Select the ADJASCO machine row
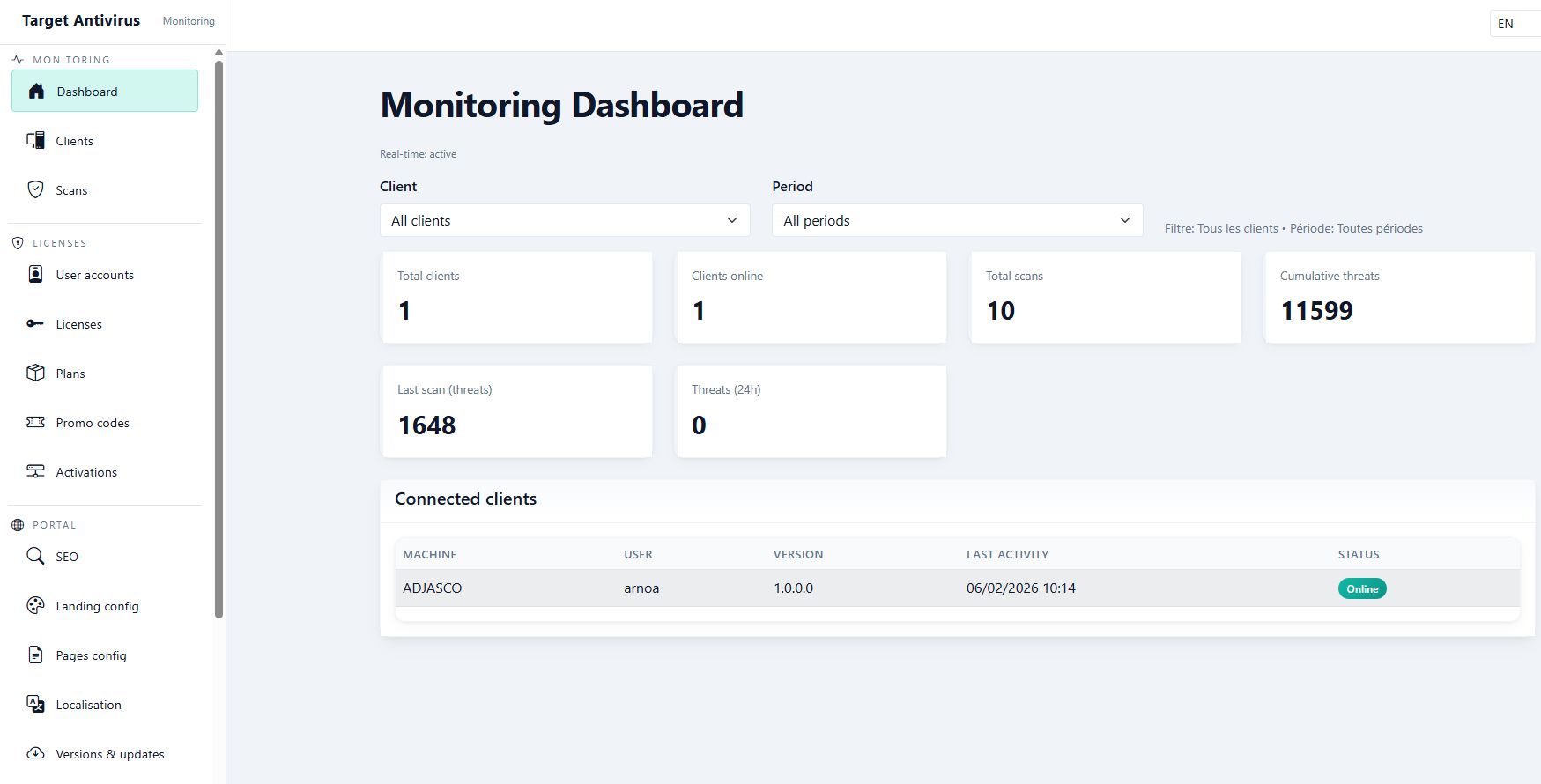1541x784 pixels. click(x=432, y=588)
